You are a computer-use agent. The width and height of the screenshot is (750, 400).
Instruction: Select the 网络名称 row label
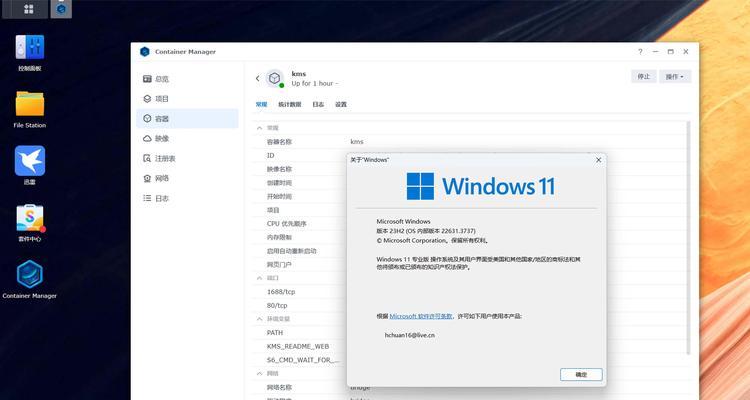click(279, 388)
